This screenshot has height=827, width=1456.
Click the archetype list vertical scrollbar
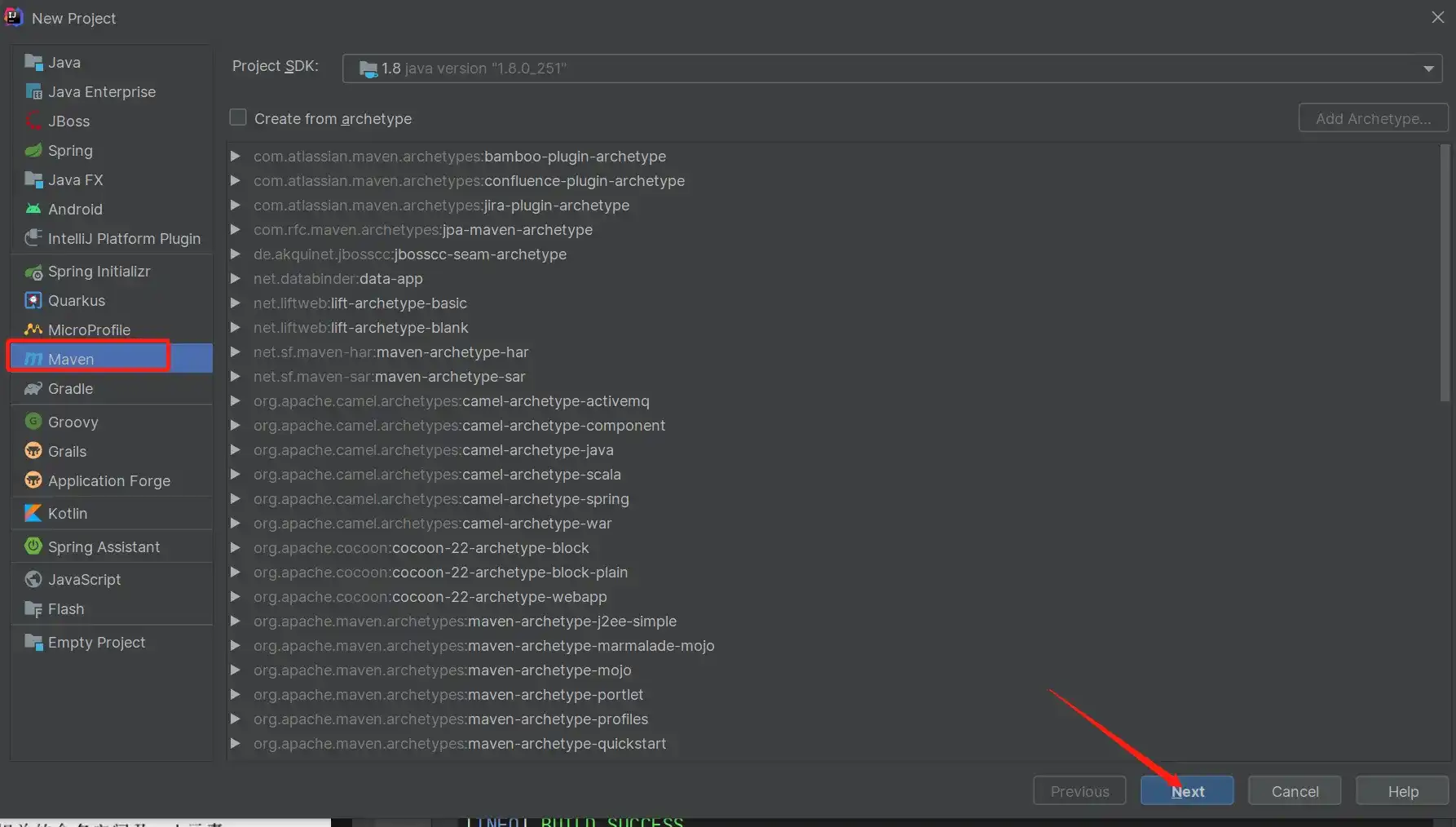tap(1445, 273)
